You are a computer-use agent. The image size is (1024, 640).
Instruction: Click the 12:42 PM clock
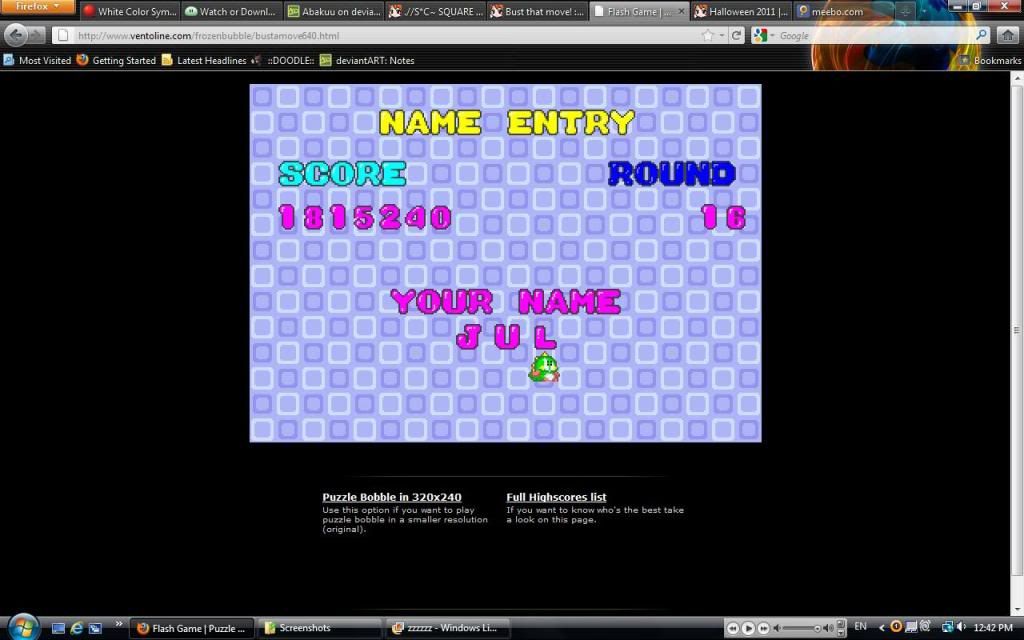993,628
